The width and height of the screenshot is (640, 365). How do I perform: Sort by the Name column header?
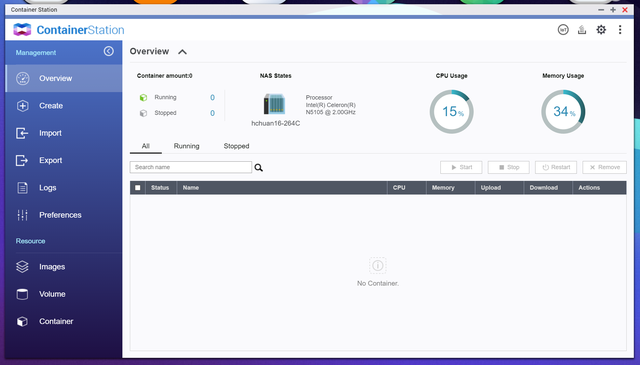pyautogui.click(x=282, y=188)
